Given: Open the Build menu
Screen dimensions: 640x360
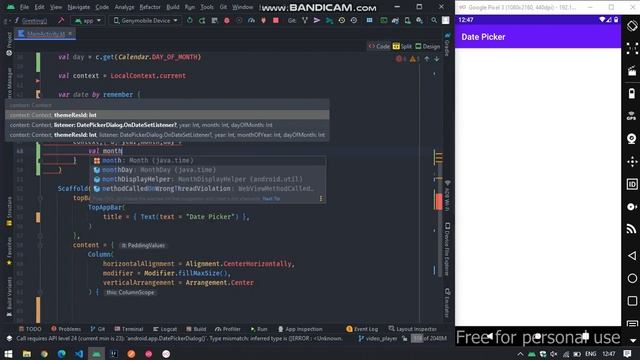Looking at the screenshot, I should 173,7.
